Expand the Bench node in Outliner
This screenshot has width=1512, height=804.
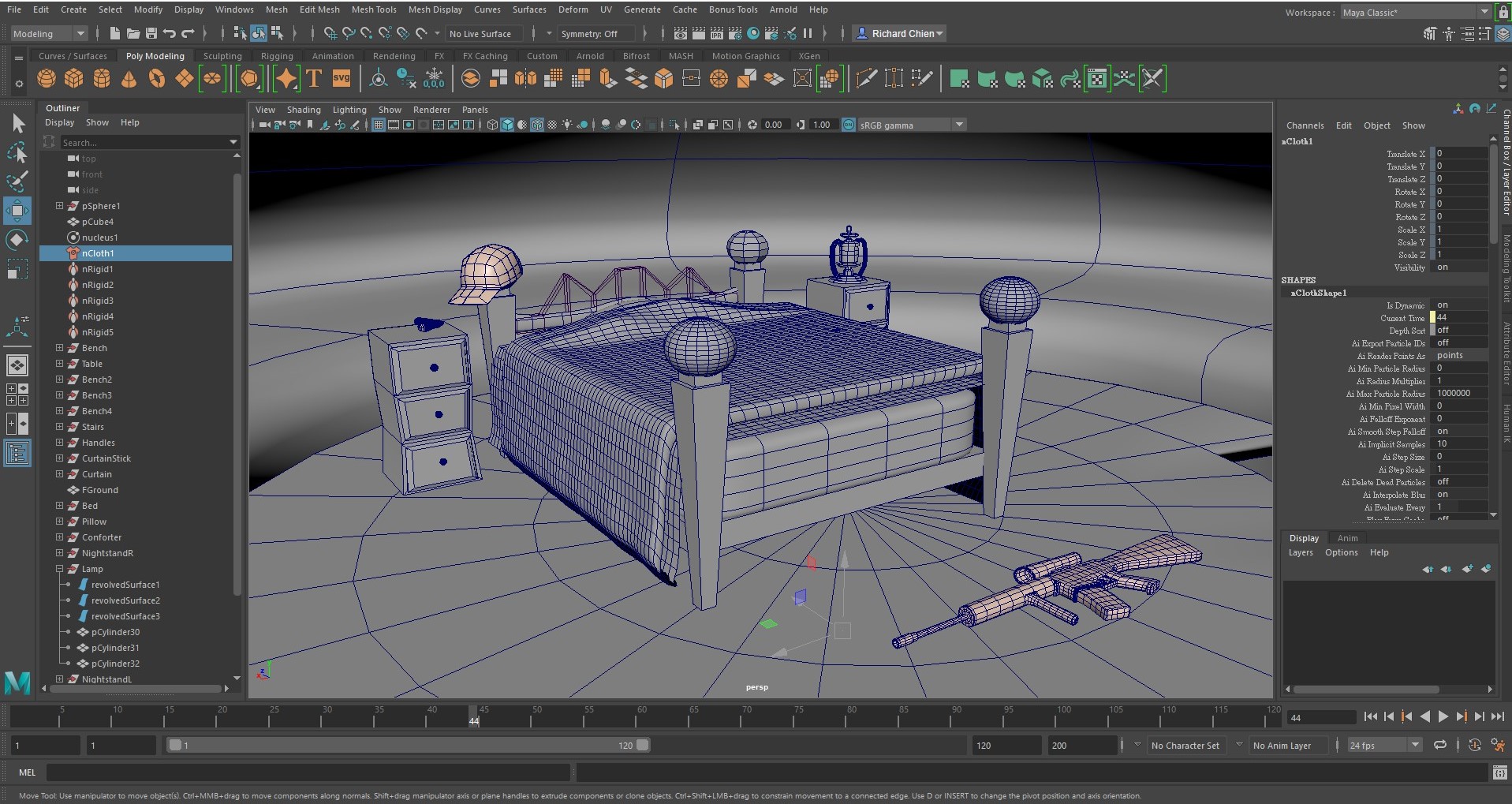pos(59,348)
